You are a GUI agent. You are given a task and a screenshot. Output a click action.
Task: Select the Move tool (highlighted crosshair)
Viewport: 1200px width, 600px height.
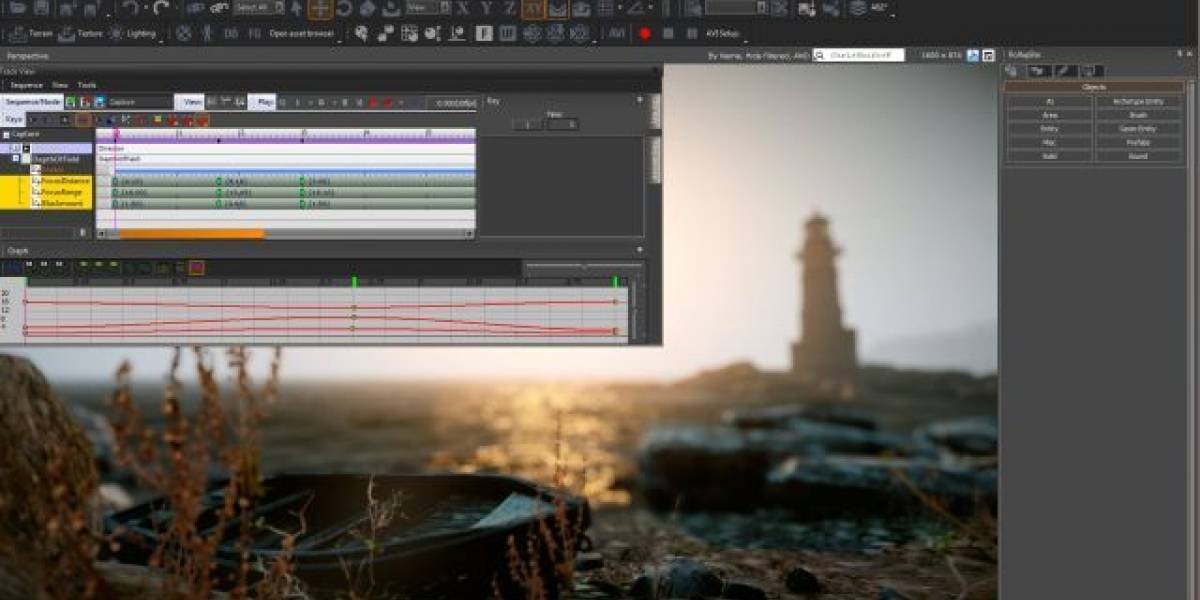320,9
